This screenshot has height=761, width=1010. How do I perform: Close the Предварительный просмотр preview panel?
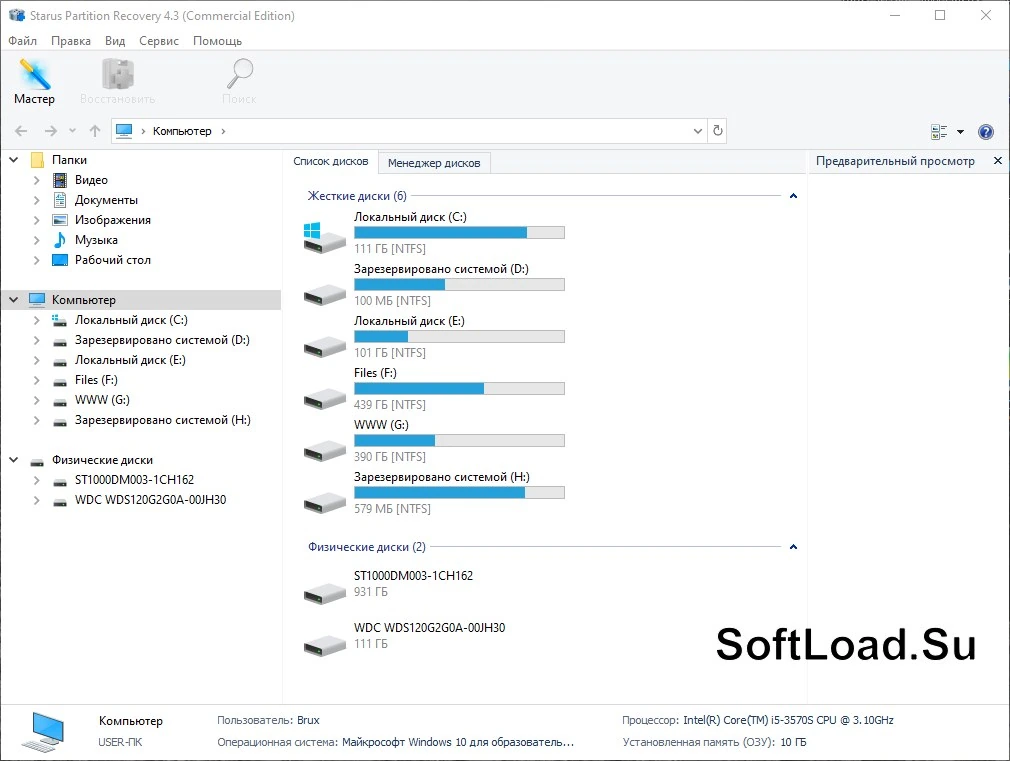click(x=998, y=160)
